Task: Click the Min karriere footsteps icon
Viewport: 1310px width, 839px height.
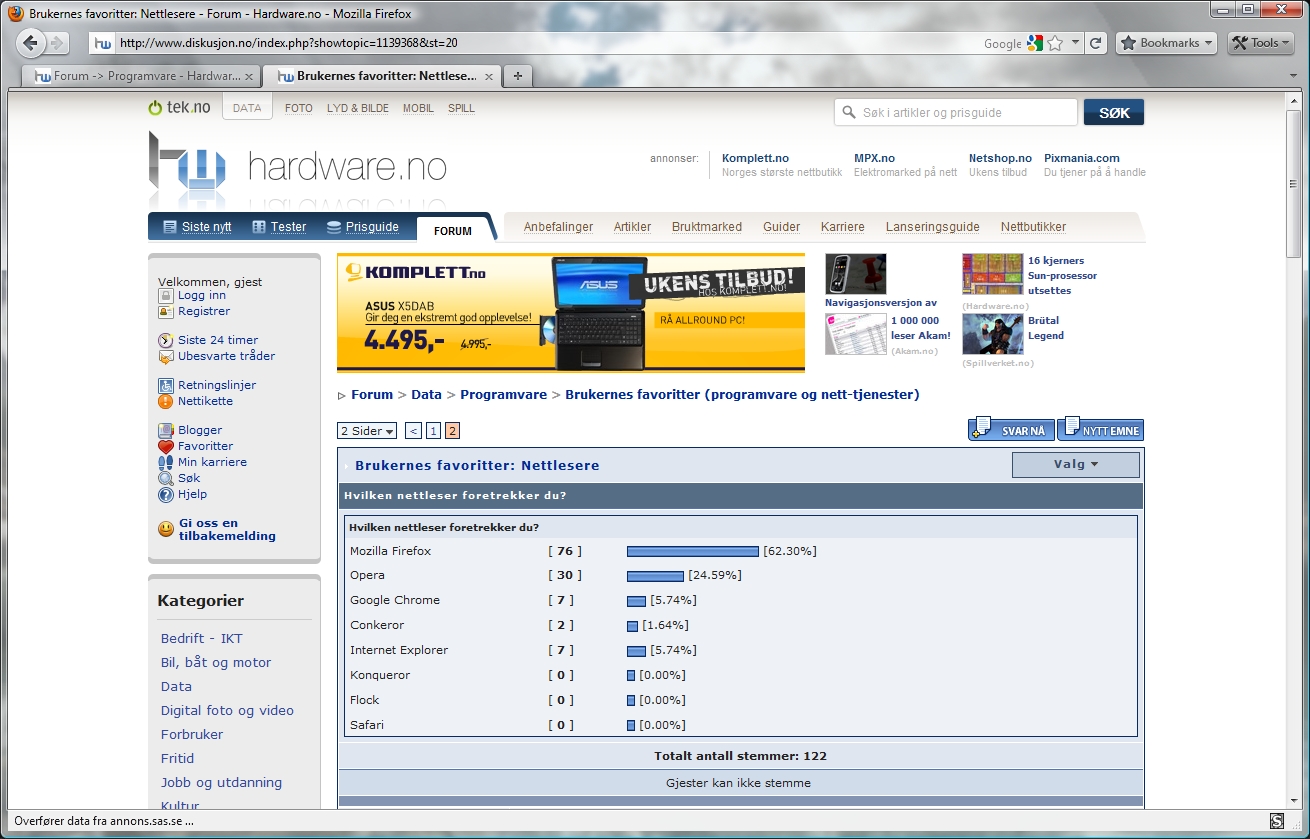Action: click(x=166, y=462)
